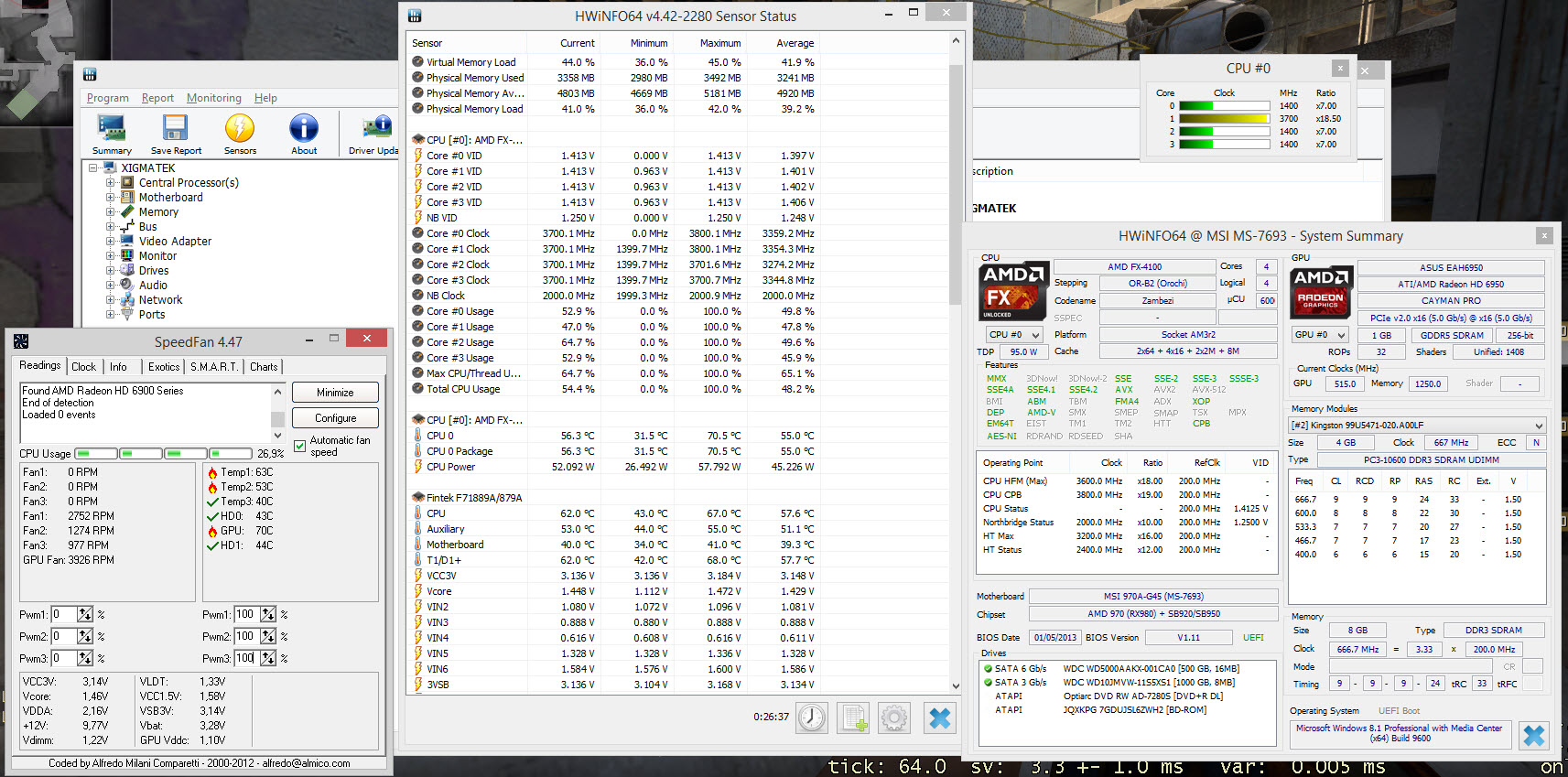Toggle the Automatic fan speed checkbox
Viewport: 1568px width, 777px height.
299,446
